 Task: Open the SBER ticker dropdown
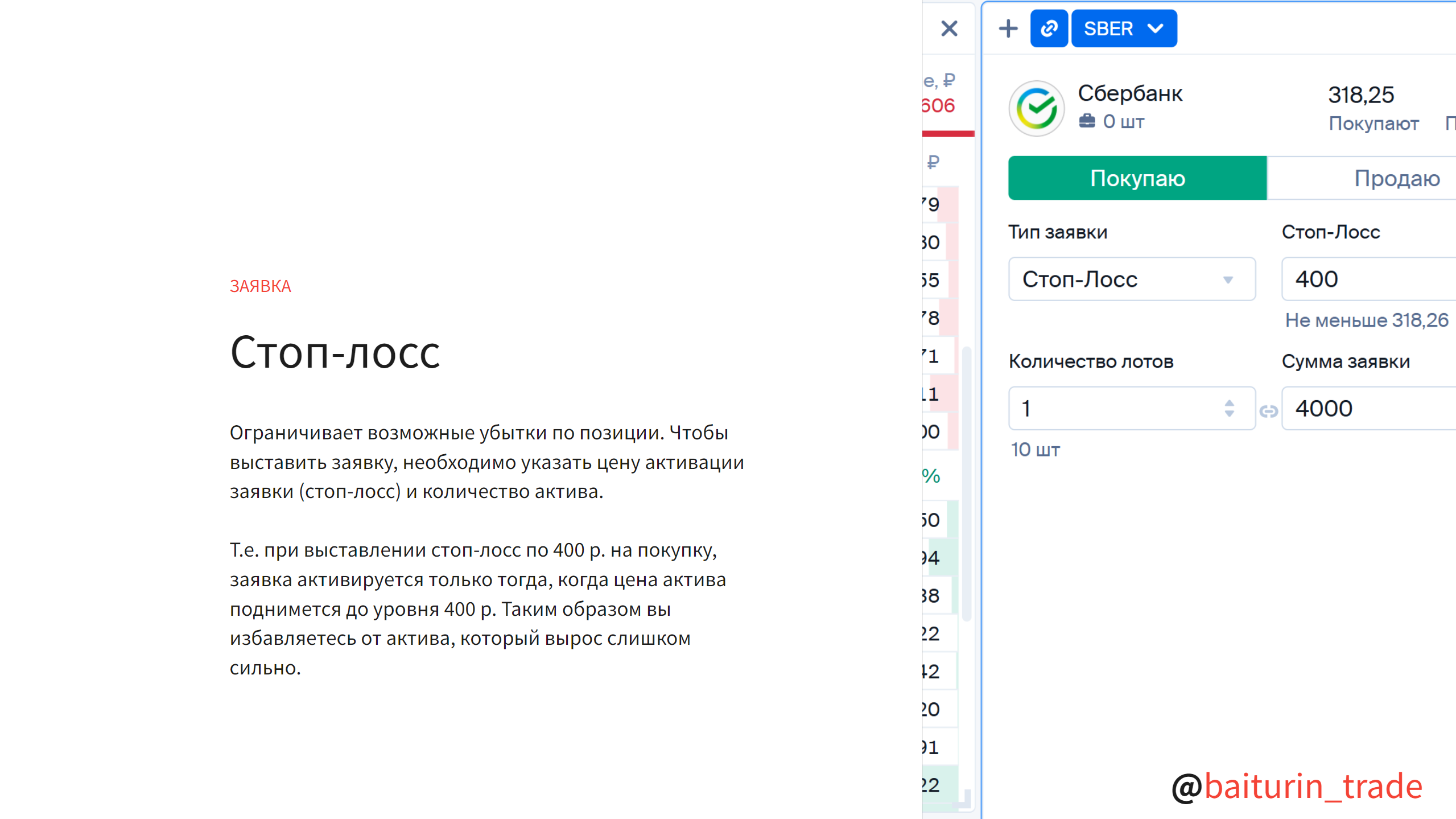point(1124,28)
